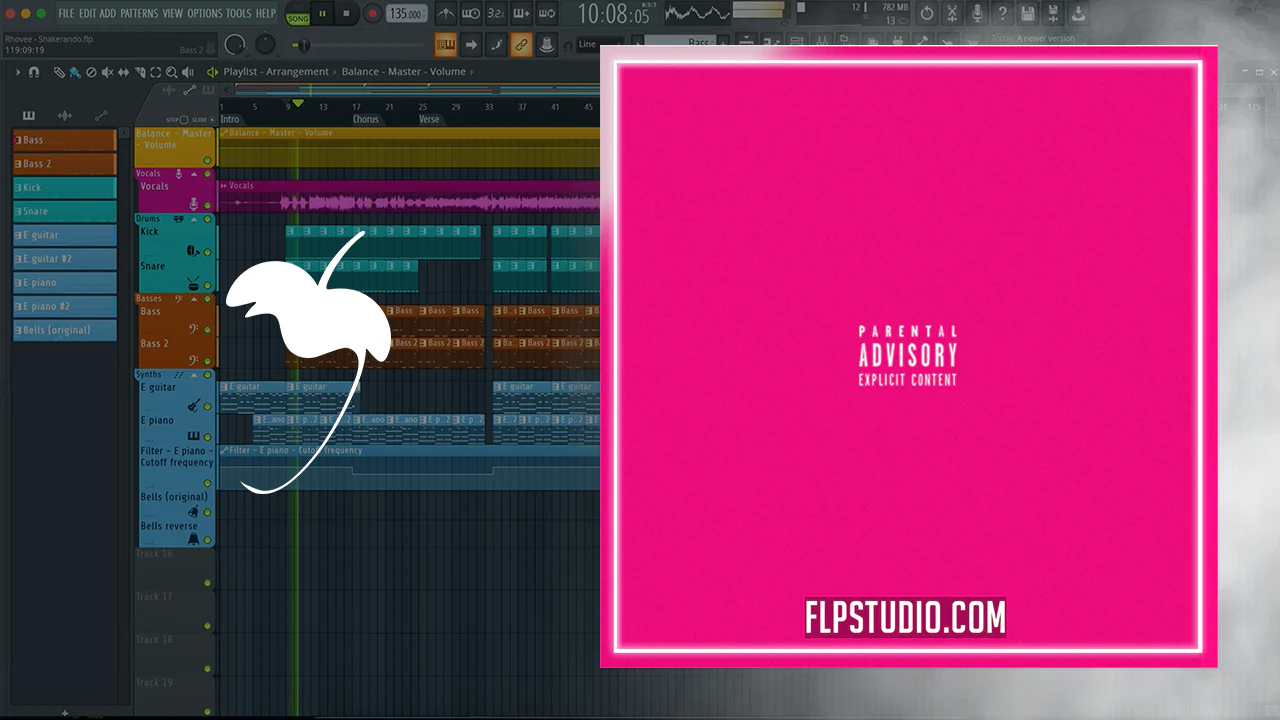This screenshot has height=720, width=1280.
Task: Open the HELP menu
Action: tap(266, 13)
